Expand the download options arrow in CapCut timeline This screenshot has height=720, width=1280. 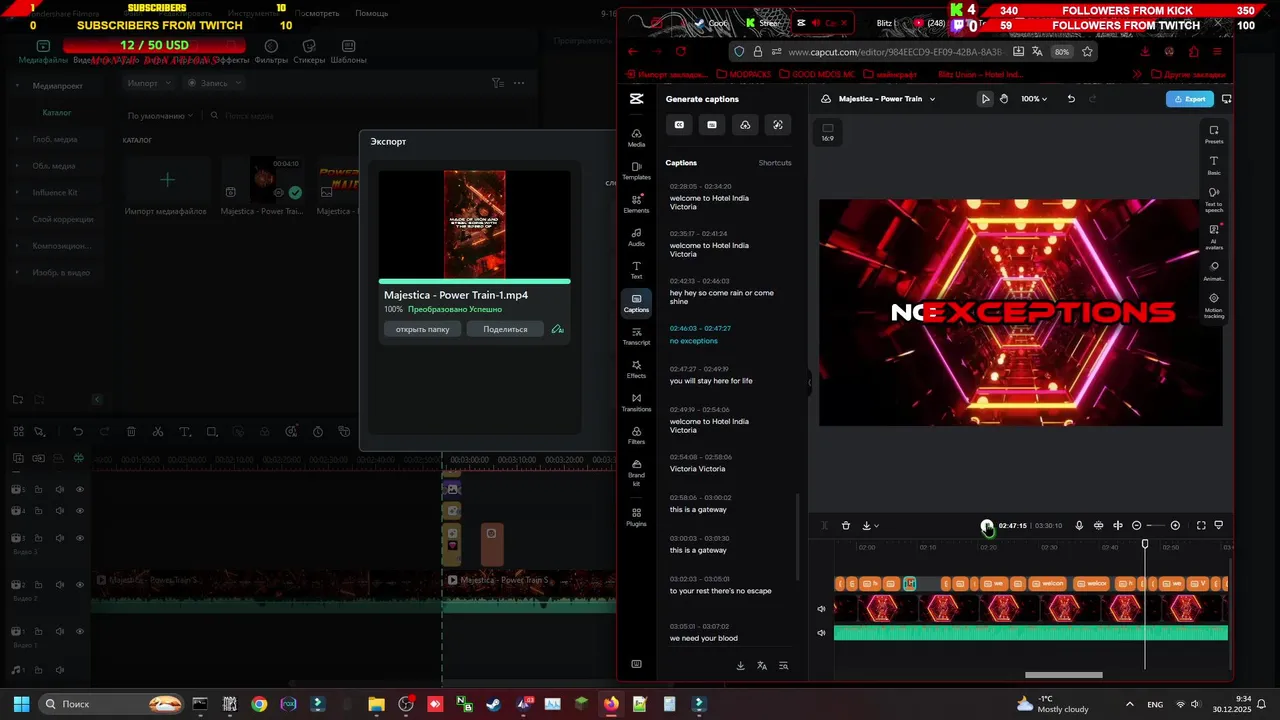pos(877,526)
